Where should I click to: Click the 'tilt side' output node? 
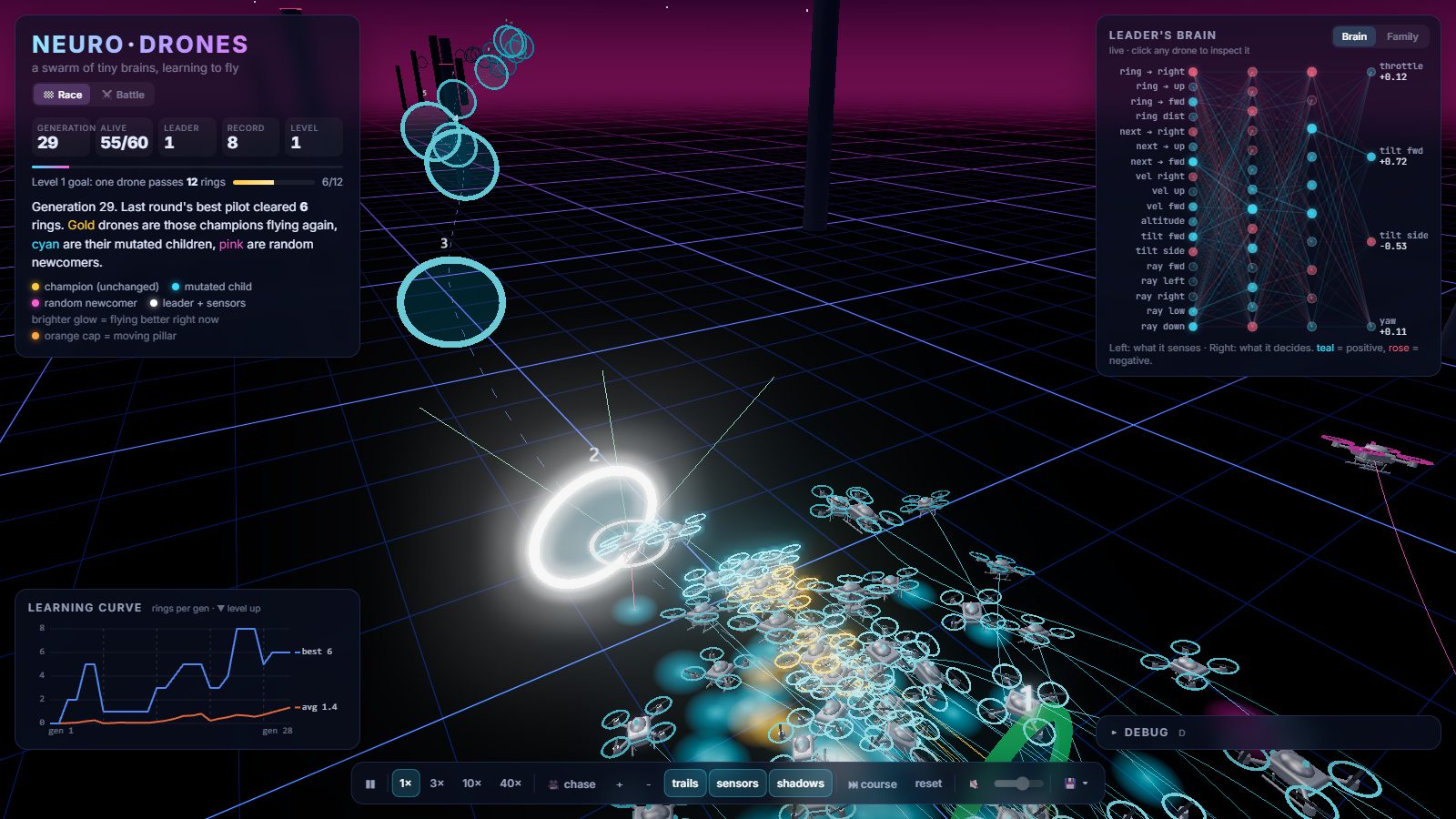coord(1370,241)
